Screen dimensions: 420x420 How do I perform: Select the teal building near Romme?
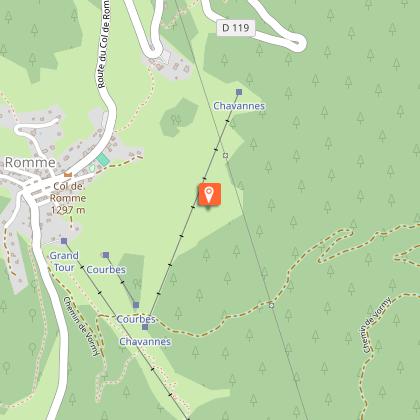click(x=103, y=160)
